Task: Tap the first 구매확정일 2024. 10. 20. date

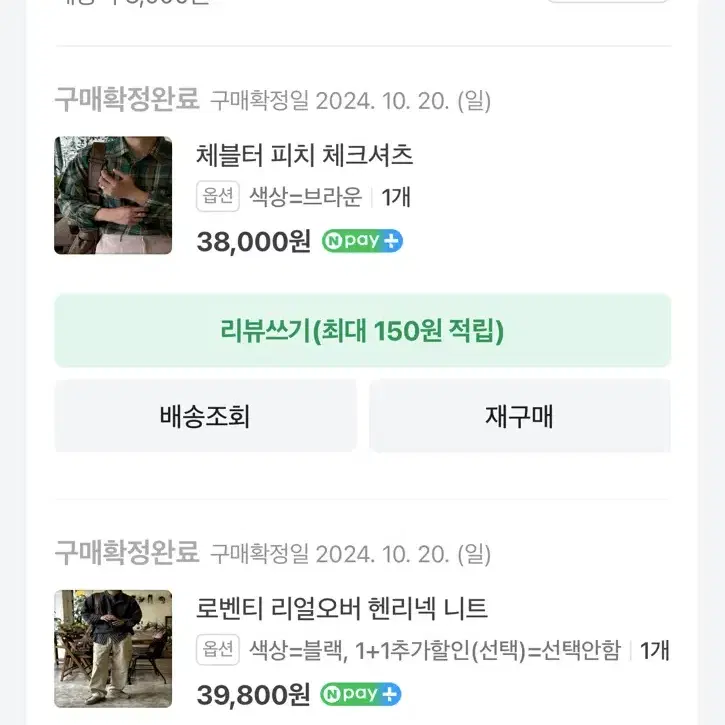Action: [350, 101]
